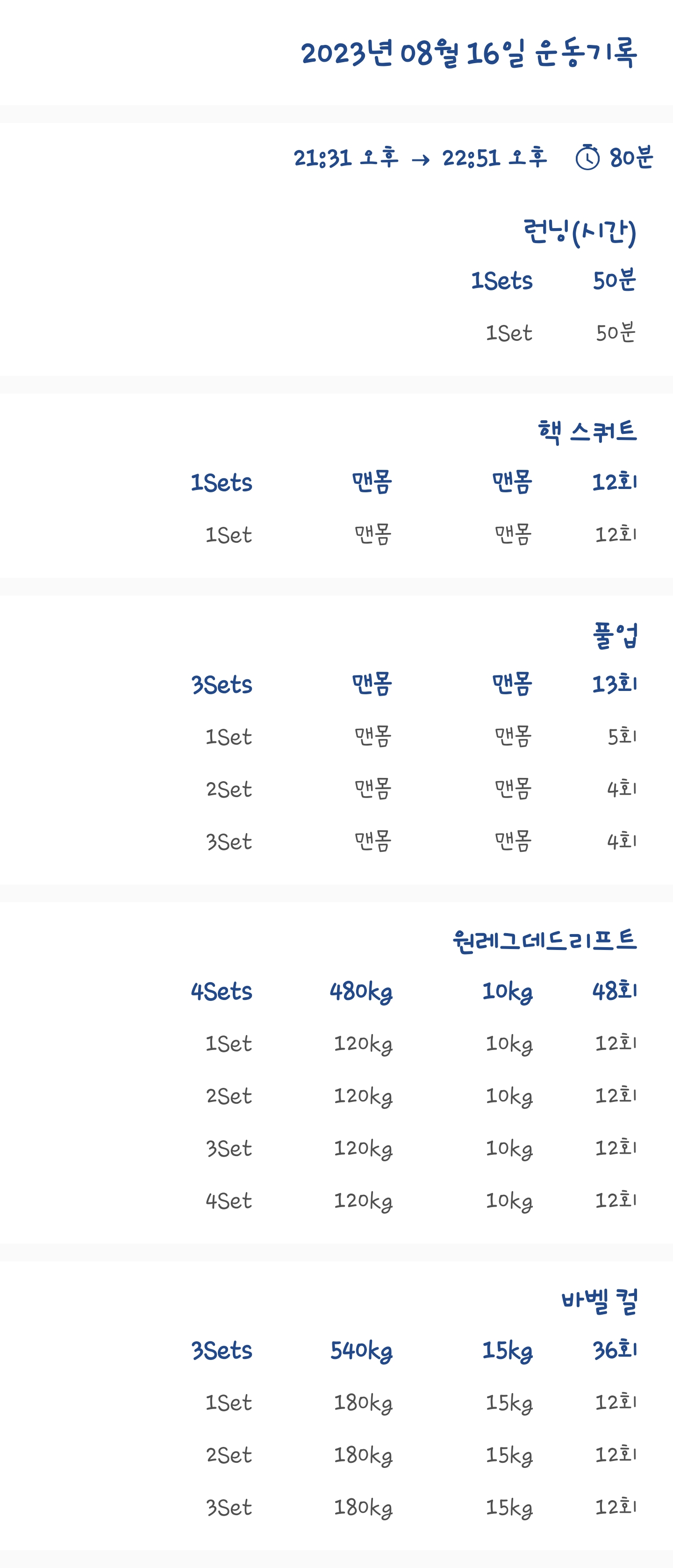Select the 4Set row label in 원레그데드리프트
Screen dimensions: 673x1568
(x=228, y=1201)
